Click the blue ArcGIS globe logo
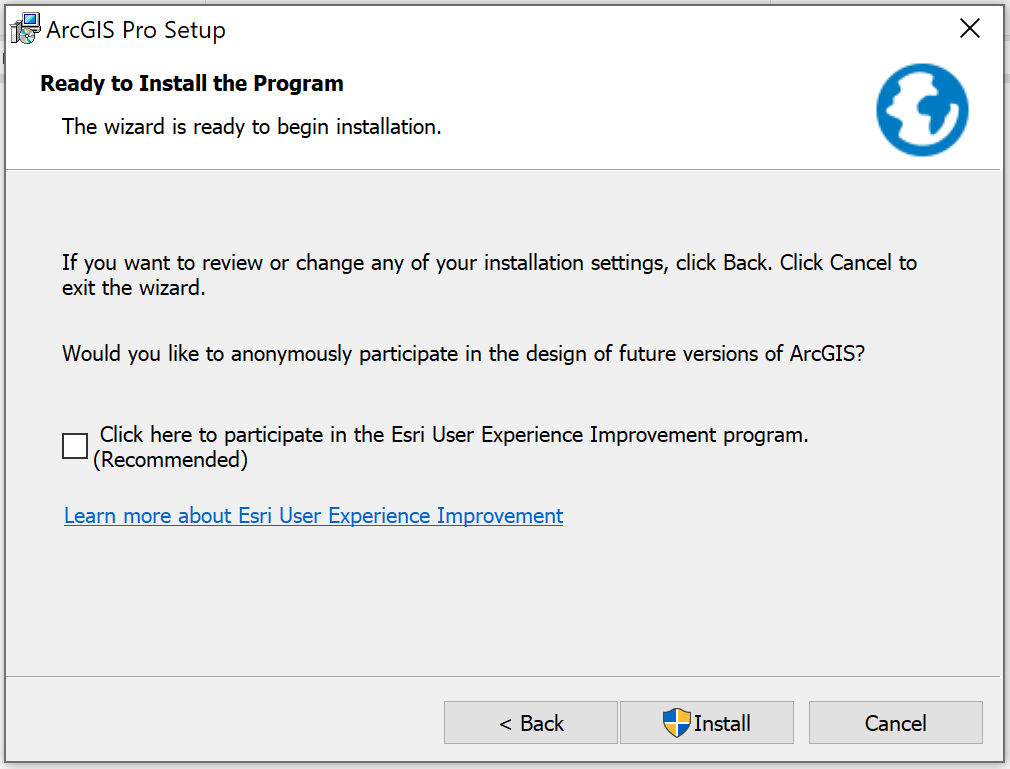 922,110
